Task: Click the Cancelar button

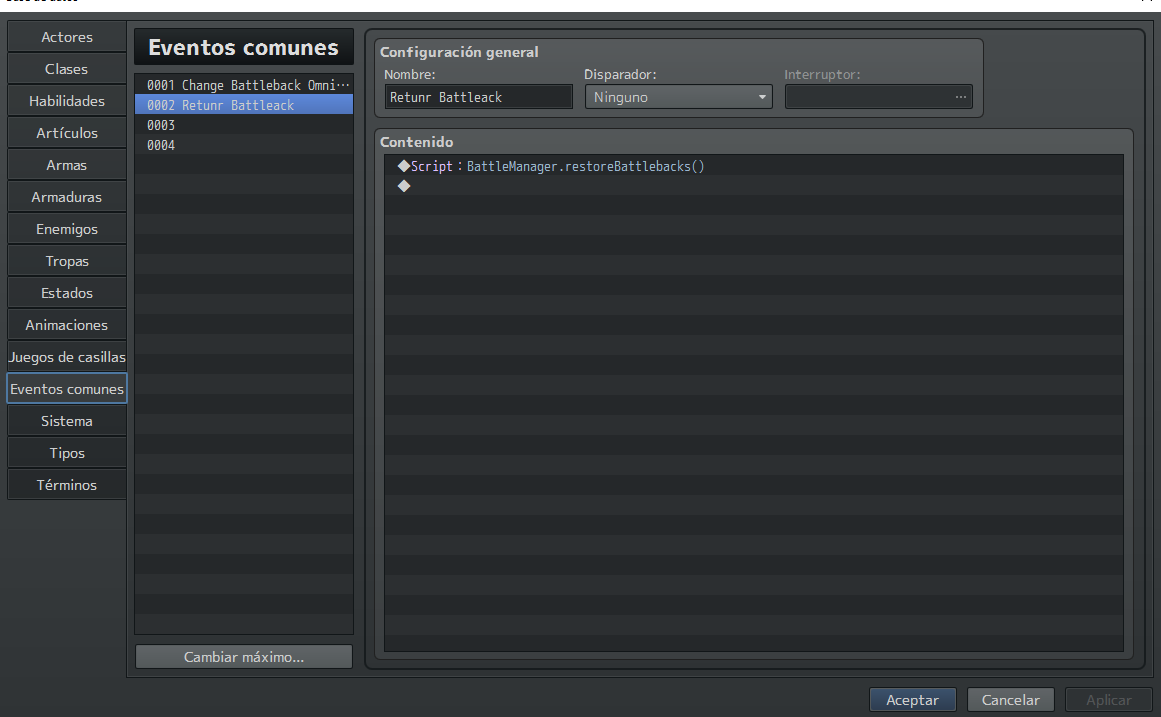Action: 1010,700
